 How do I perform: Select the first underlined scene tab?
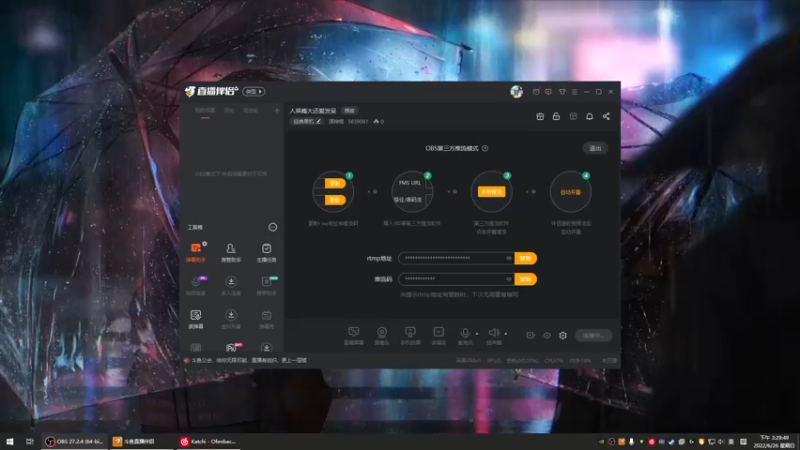point(205,111)
